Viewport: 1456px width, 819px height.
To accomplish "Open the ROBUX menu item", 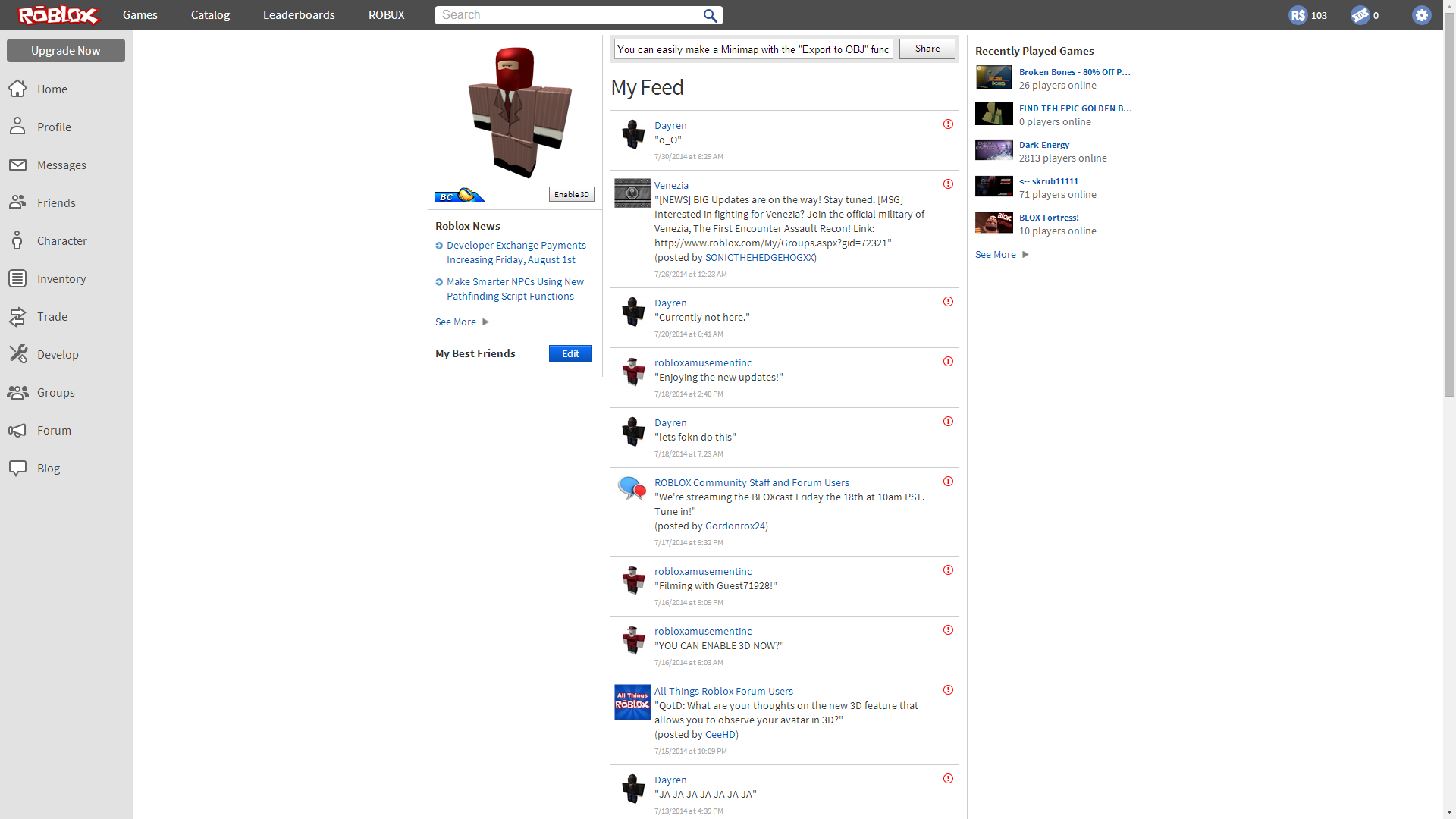I will click(387, 15).
